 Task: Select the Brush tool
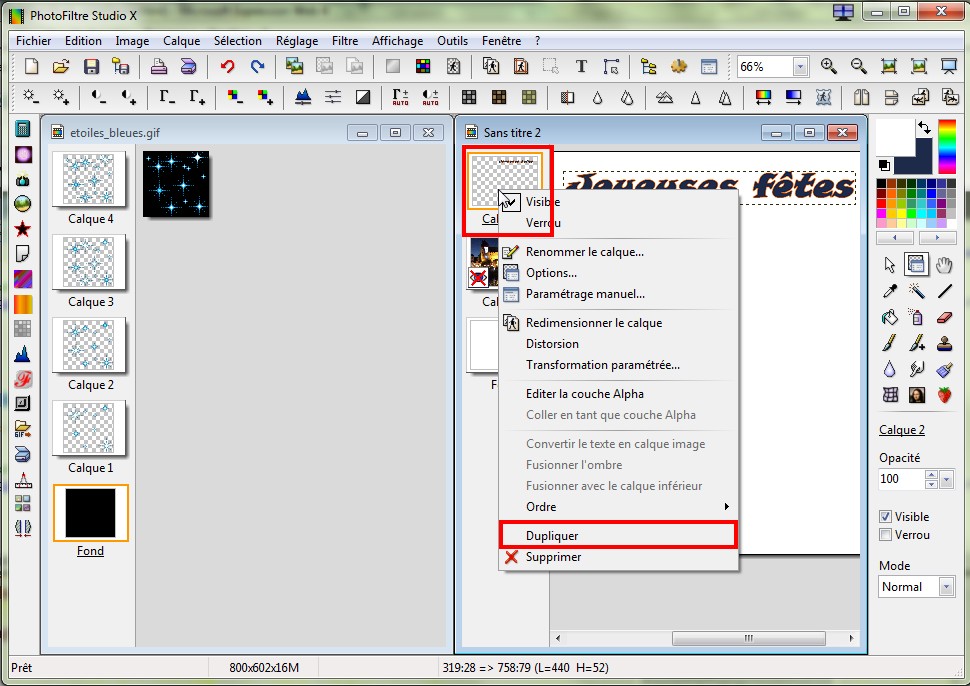click(x=890, y=343)
